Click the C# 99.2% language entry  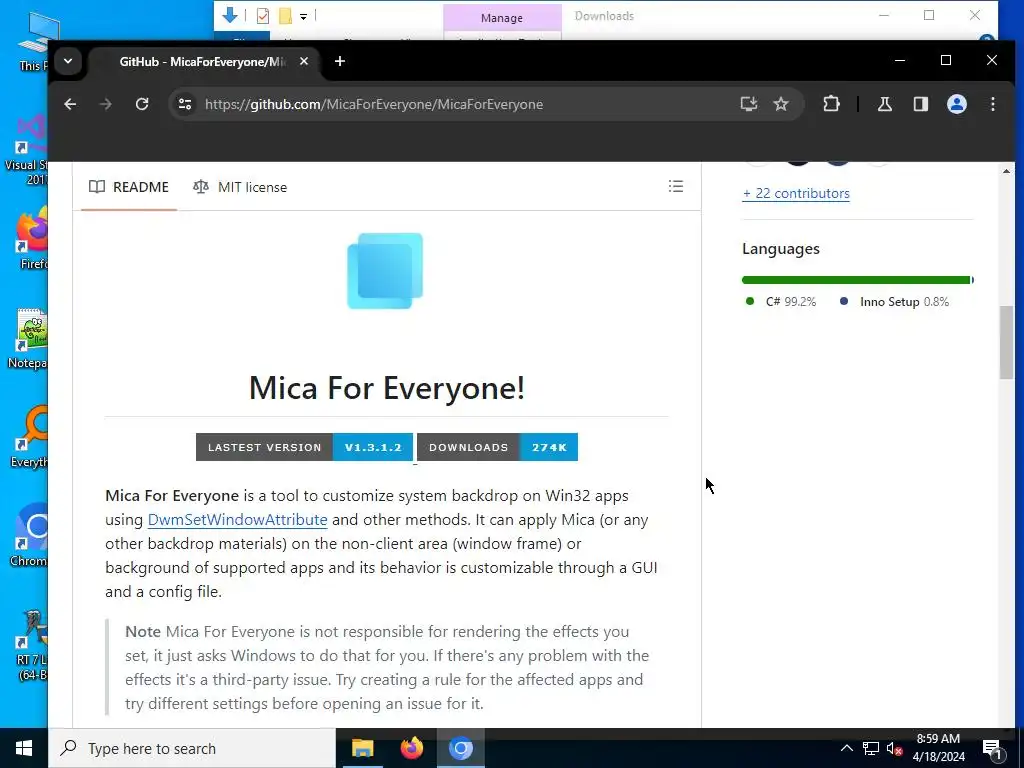coord(781,302)
